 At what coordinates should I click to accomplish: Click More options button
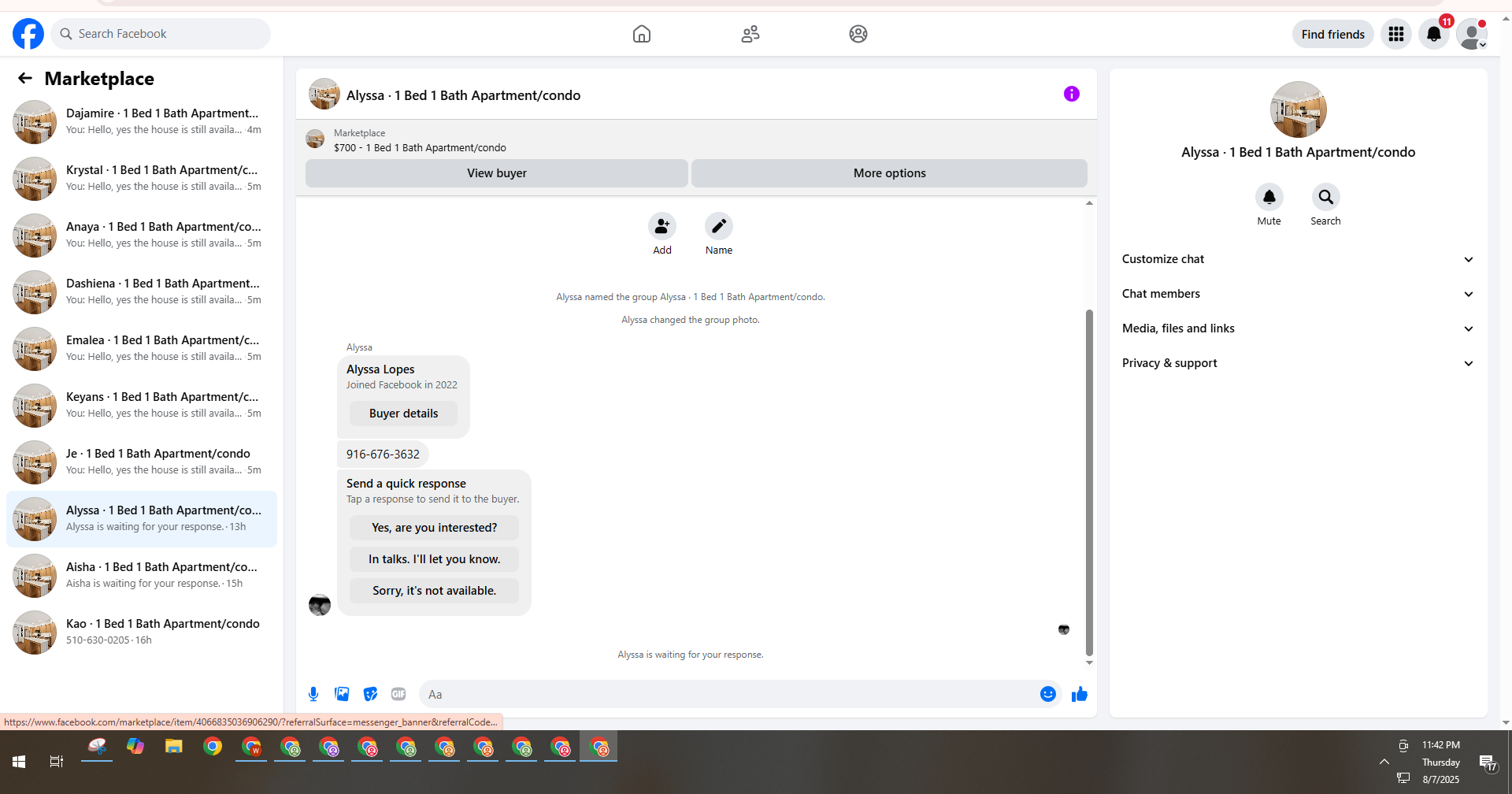tap(890, 173)
